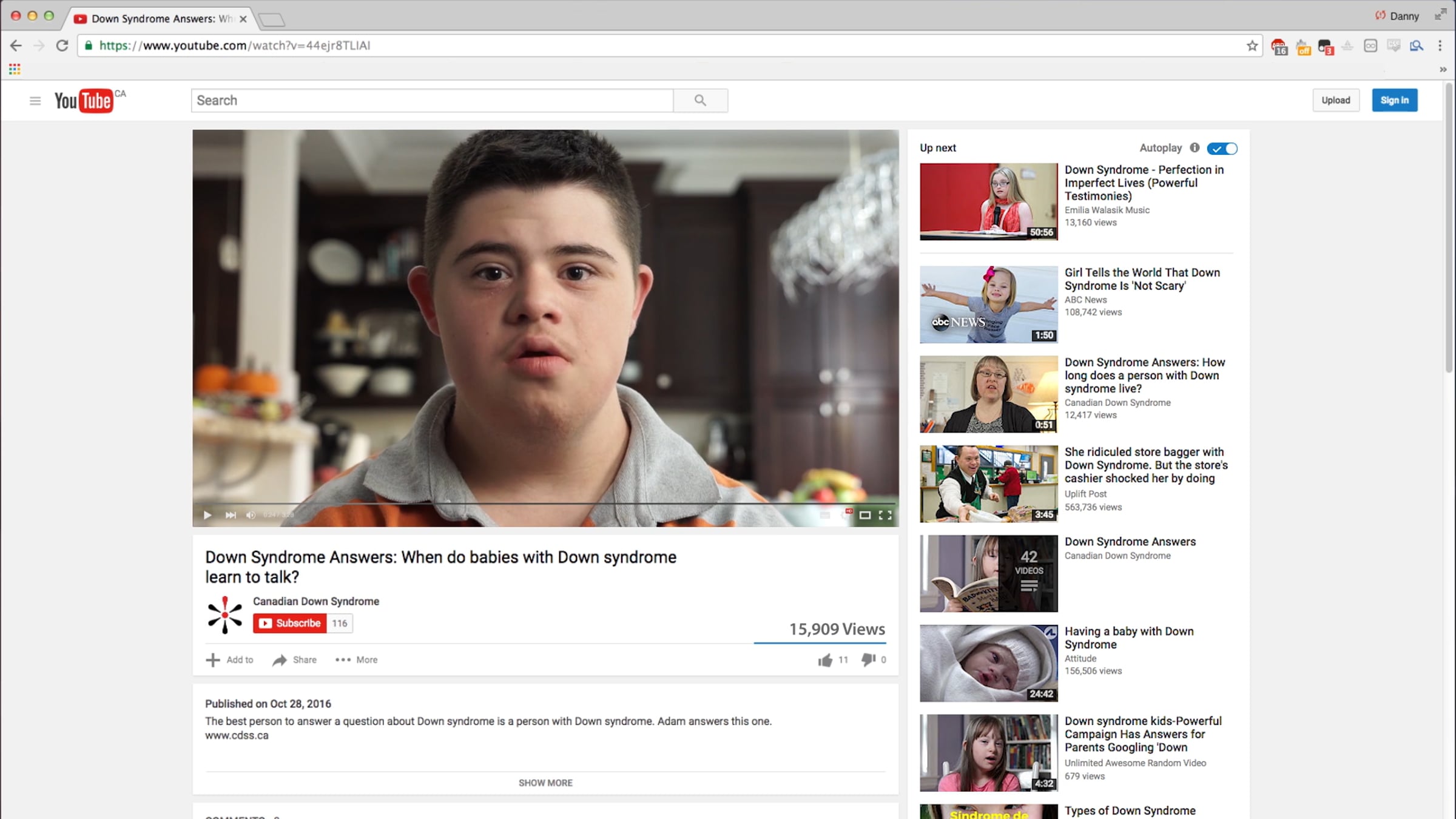Click 'Published on Oct 28, 2016' text
The height and width of the screenshot is (819, 1456).
(x=268, y=704)
